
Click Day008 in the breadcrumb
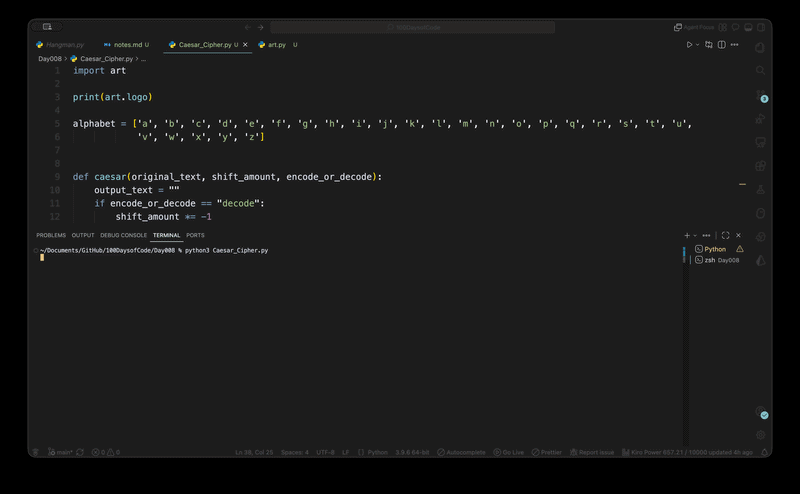click(x=49, y=59)
